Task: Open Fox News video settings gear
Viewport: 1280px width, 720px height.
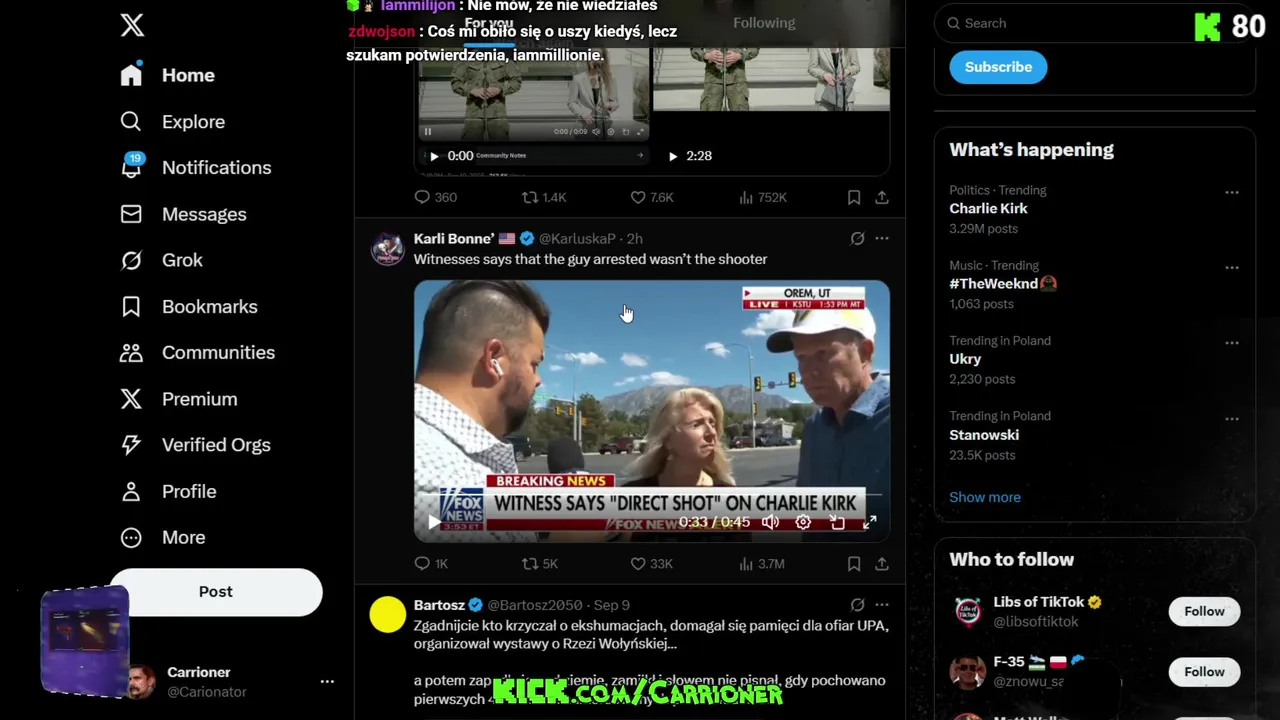Action: (803, 522)
